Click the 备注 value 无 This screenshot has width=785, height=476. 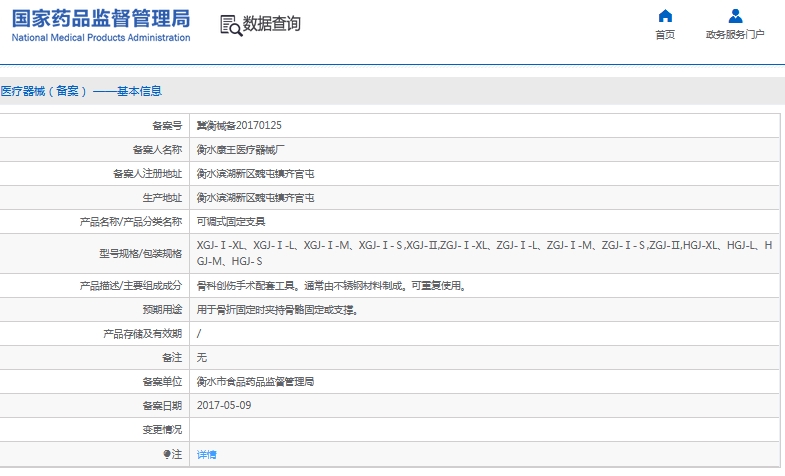[201, 357]
